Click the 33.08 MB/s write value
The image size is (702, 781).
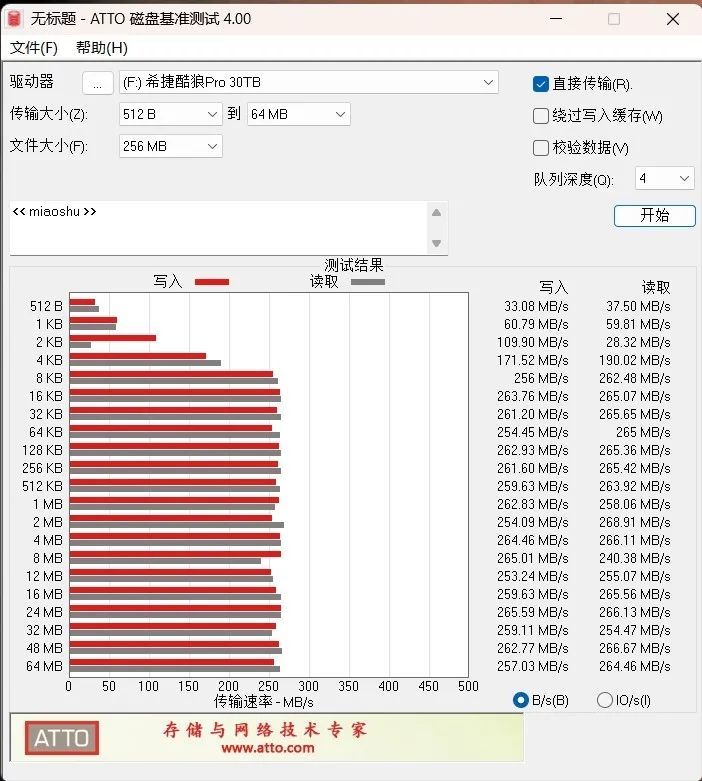click(536, 306)
